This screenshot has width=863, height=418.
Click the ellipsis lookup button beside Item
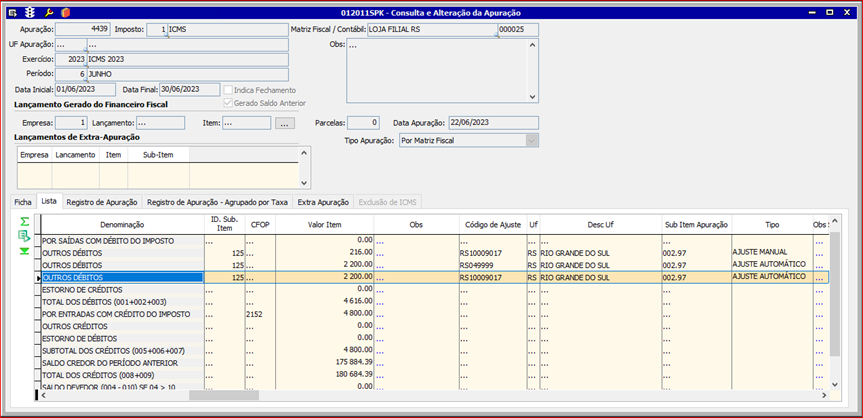[x=285, y=123]
